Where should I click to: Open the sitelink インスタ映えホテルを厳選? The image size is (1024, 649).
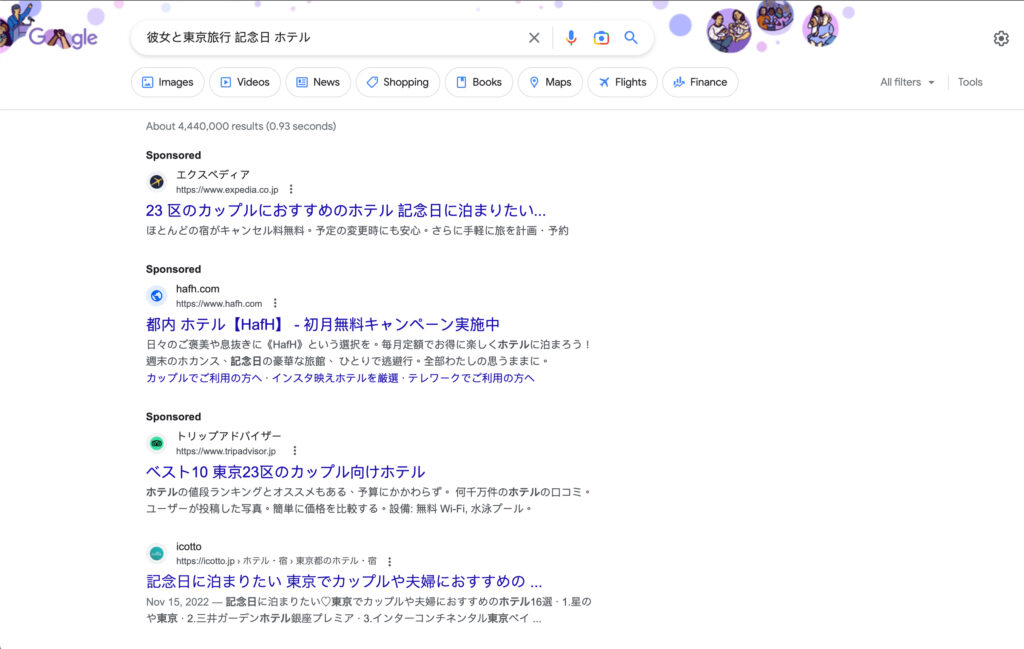tap(335, 378)
